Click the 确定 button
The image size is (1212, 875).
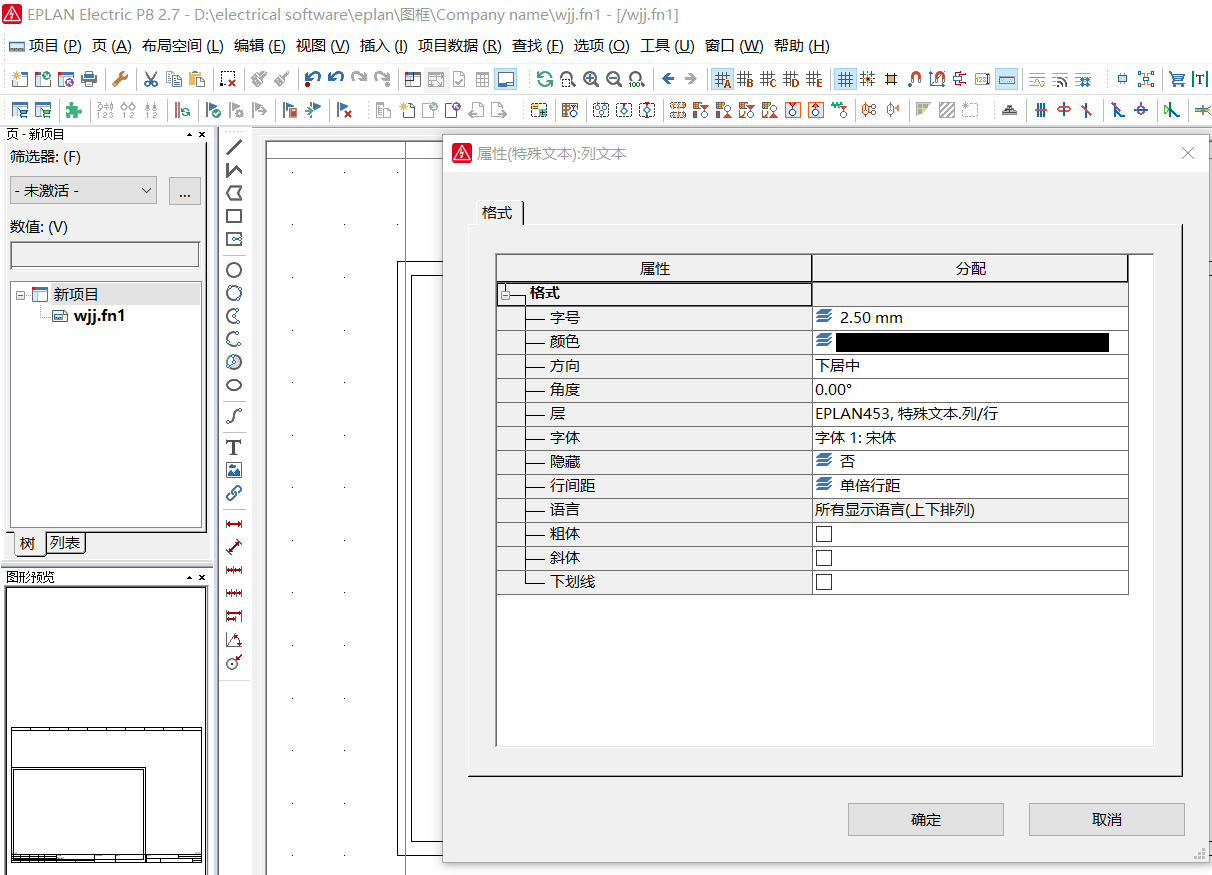925,820
